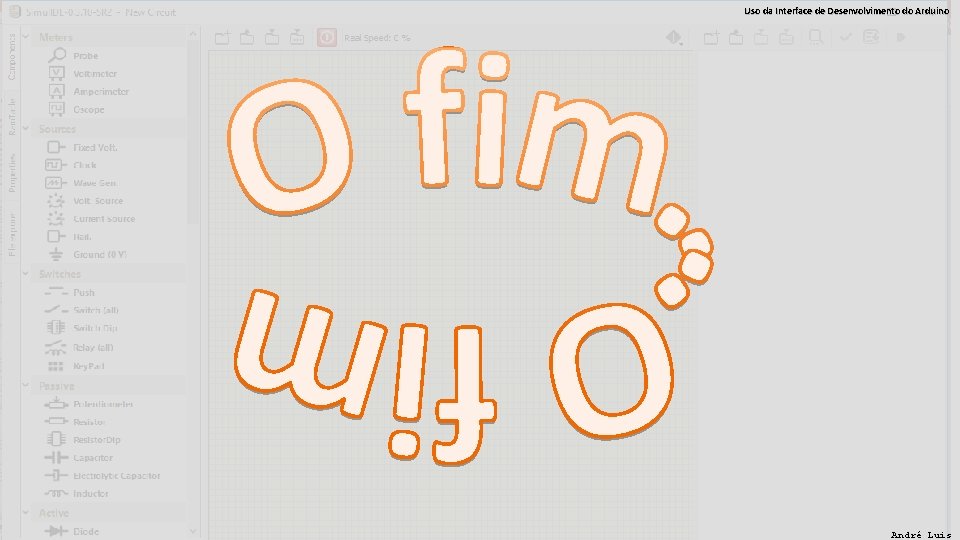This screenshot has height=540, width=960.
Task: Collapse the Switches category
Action: click(x=26, y=274)
